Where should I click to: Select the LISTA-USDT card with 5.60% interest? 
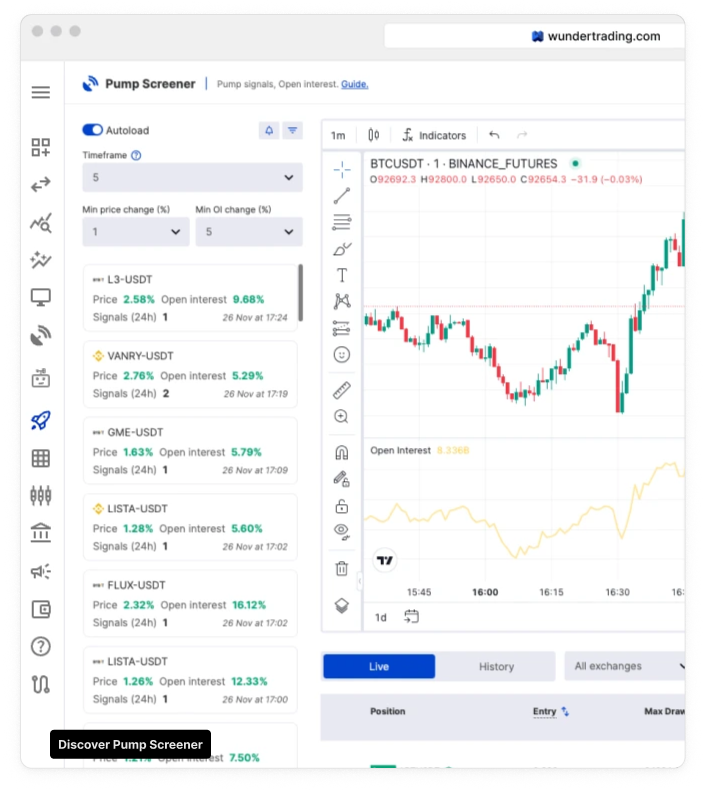(190, 527)
